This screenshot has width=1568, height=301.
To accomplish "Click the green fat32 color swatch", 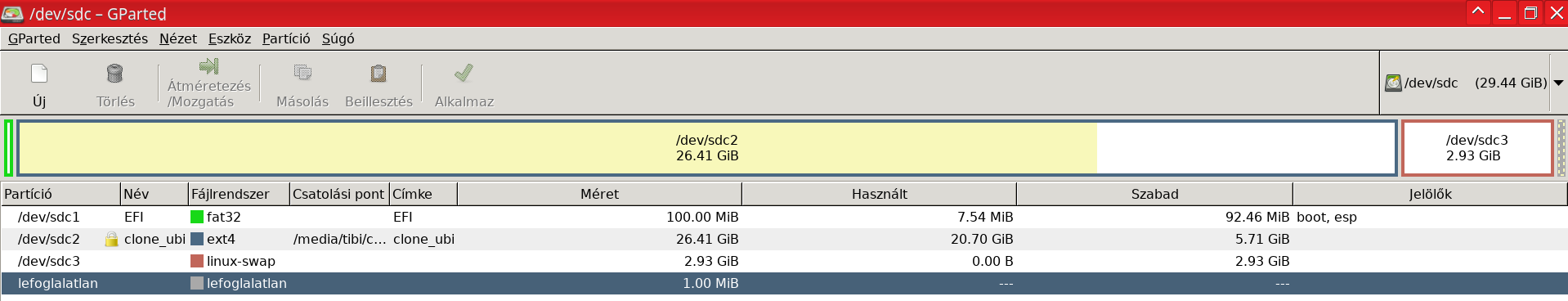I will click(197, 217).
